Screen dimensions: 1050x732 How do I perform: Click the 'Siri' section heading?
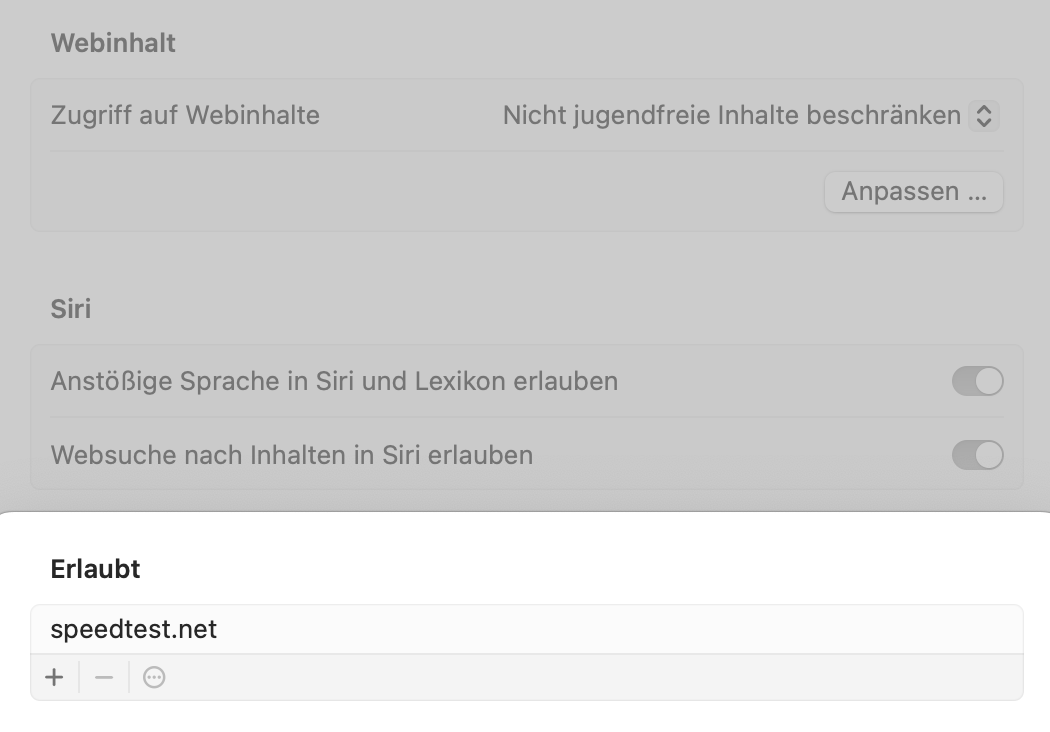pos(71,309)
